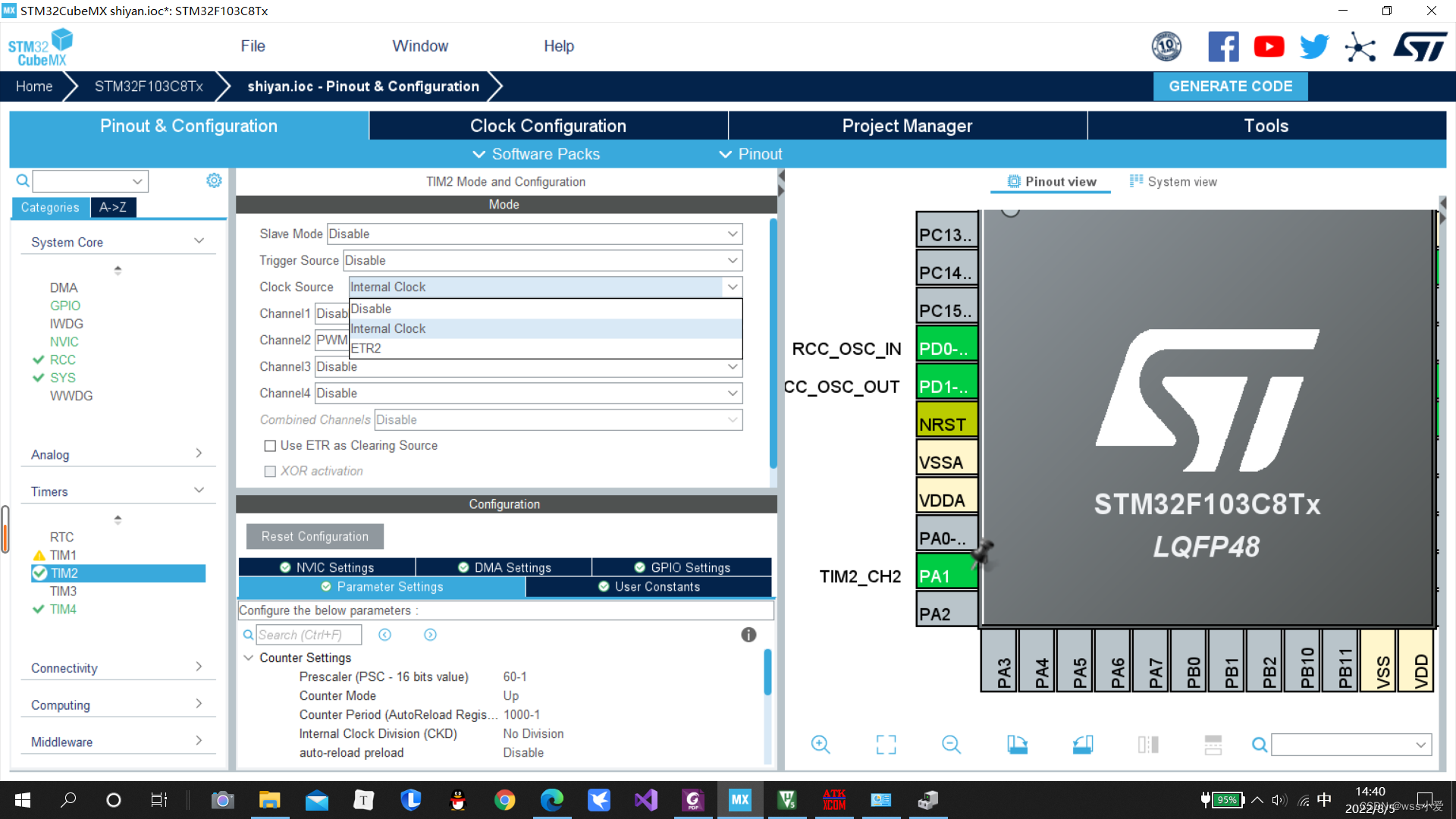
Task: Open File Explorer from taskbar
Action: pos(269,800)
